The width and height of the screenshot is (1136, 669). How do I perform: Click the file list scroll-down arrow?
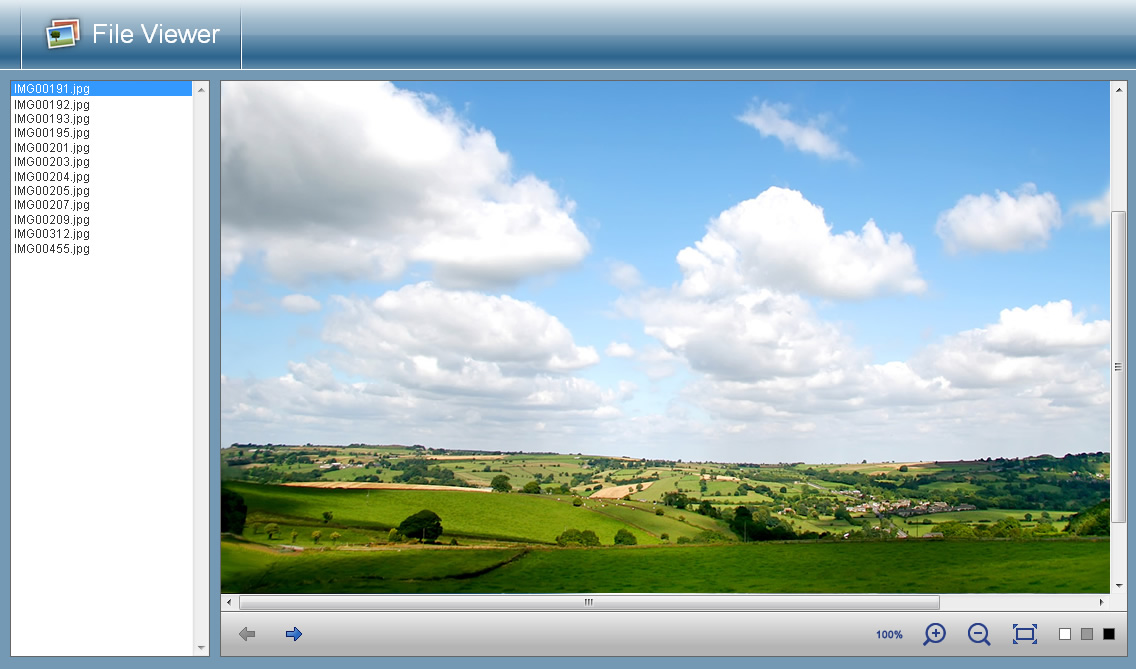[201, 648]
